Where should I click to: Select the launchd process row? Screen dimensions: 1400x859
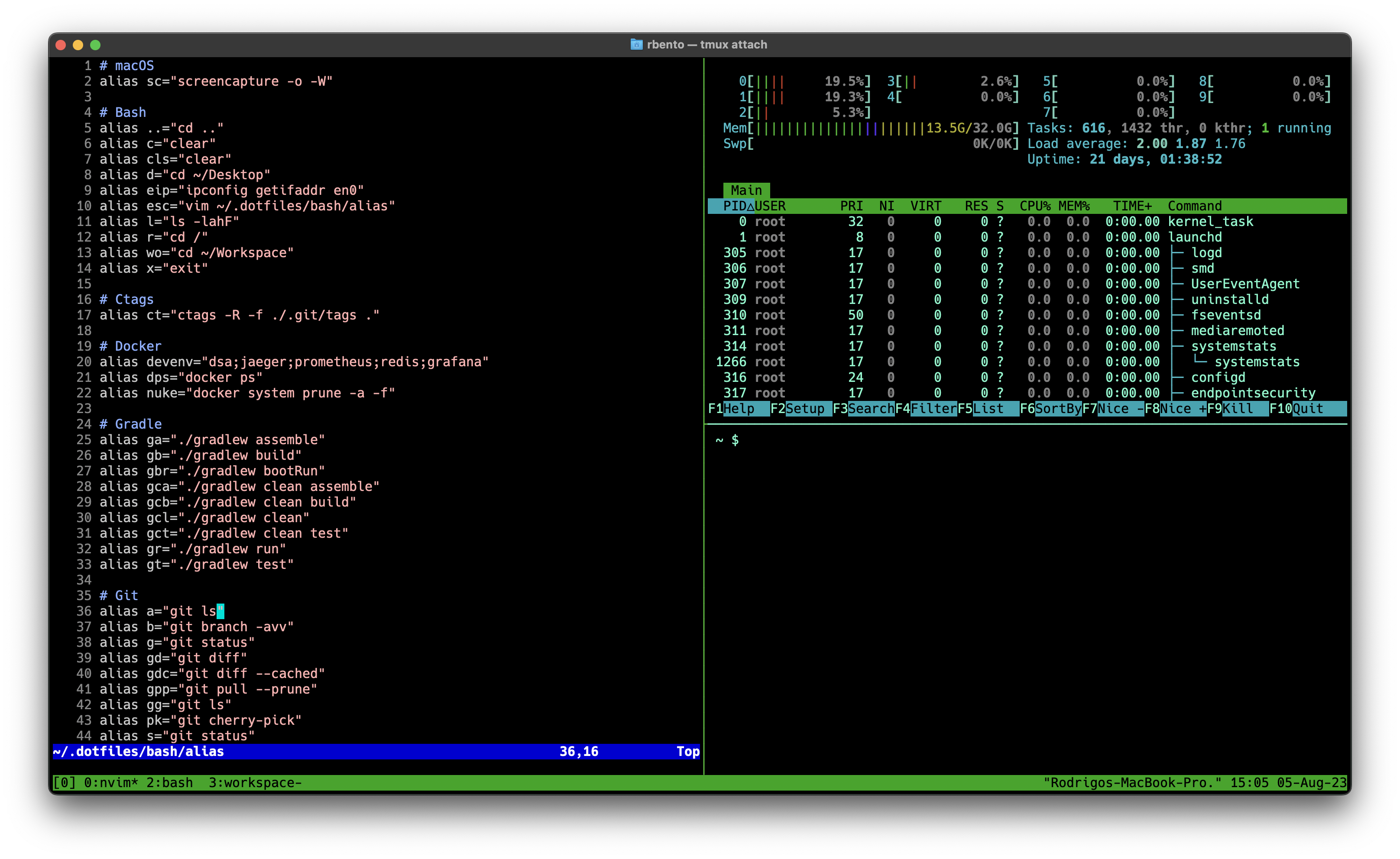pos(1027,237)
